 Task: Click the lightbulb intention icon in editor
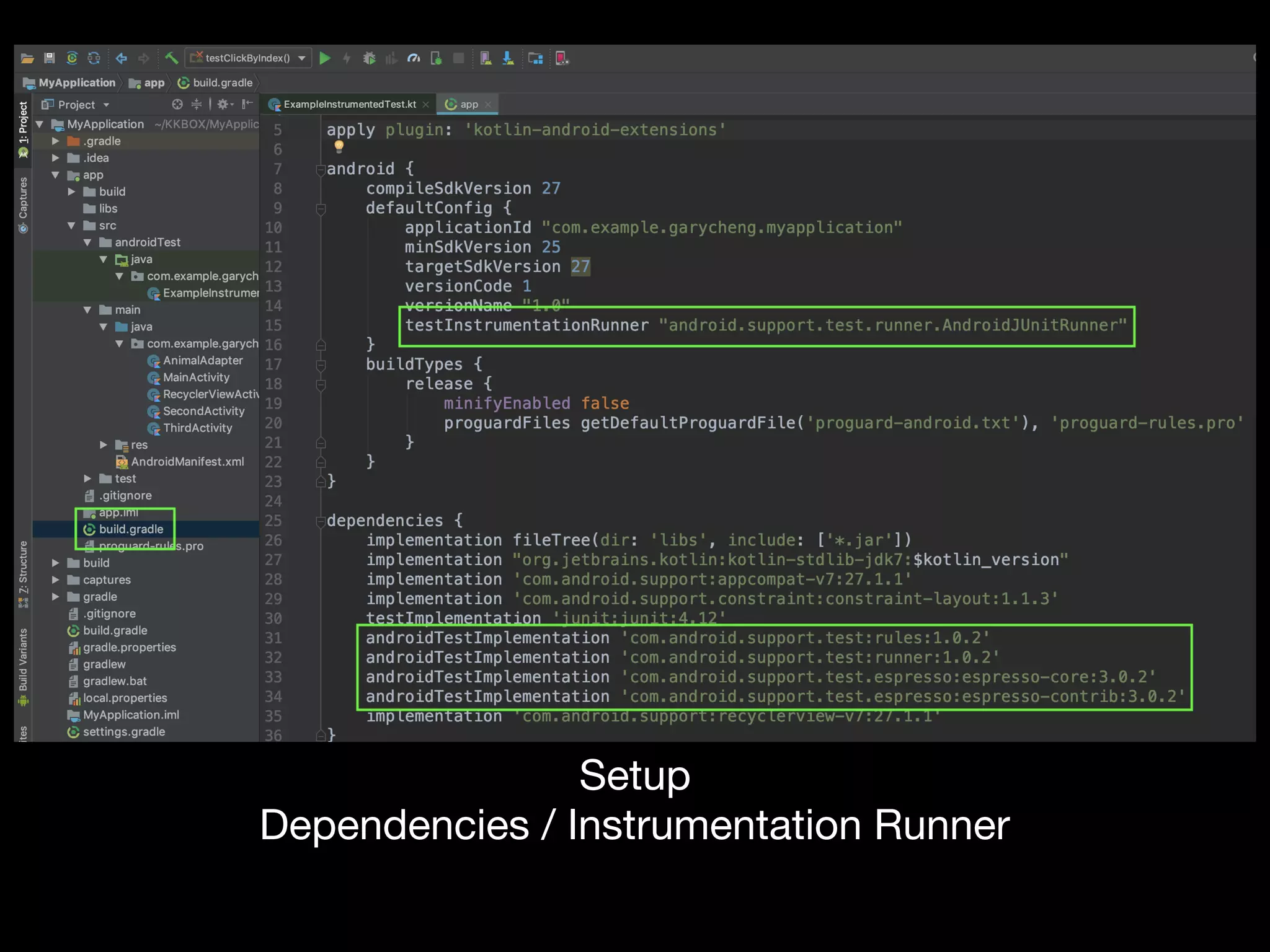click(x=339, y=147)
